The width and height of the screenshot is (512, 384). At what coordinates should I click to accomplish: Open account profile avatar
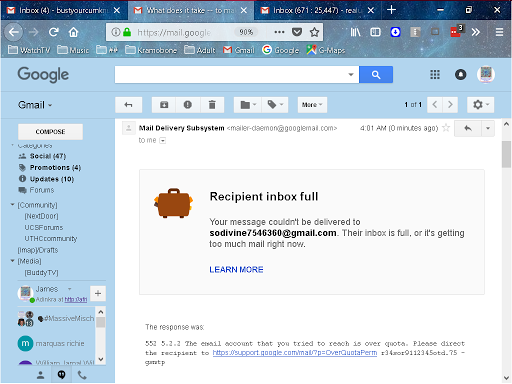coord(486,74)
